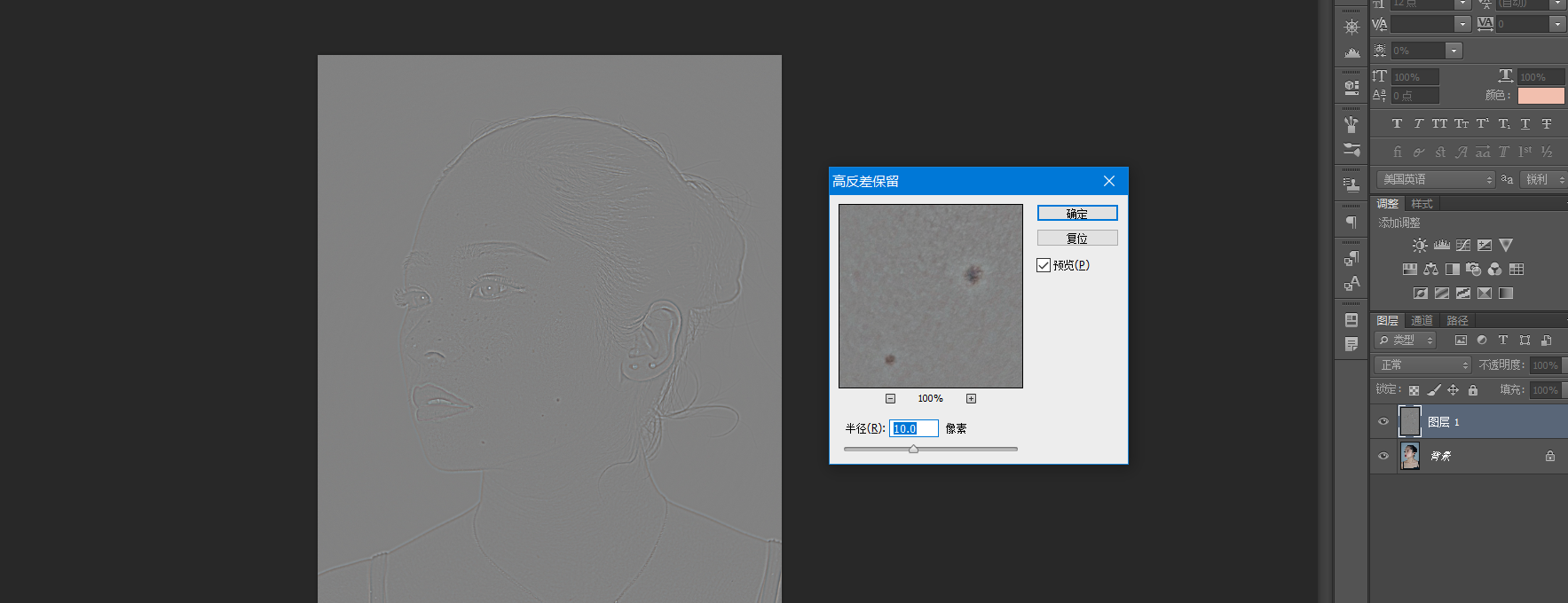Image resolution: width=1568 pixels, height=603 pixels.
Task: Switch to the 通道 channels tab
Action: pyautogui.click(x=1422, y=321)
